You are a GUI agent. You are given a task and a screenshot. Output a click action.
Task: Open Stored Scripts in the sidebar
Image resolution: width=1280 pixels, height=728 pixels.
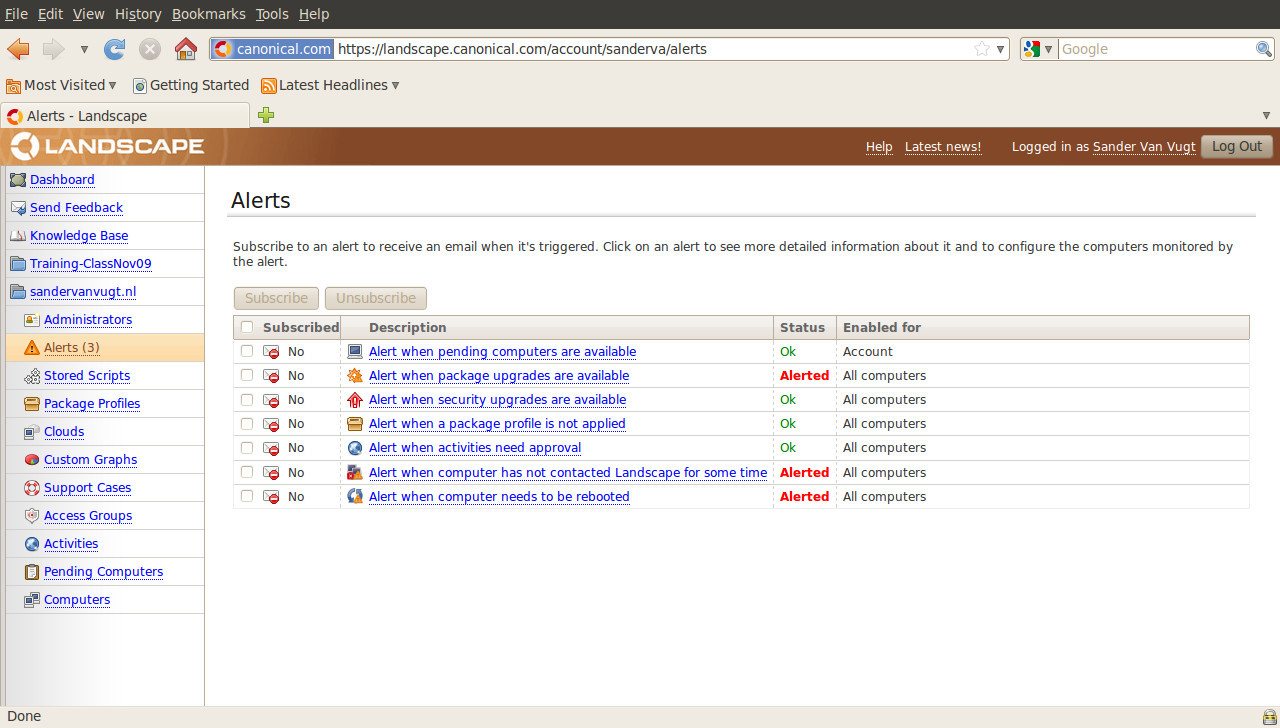click(x=87, y=376)
